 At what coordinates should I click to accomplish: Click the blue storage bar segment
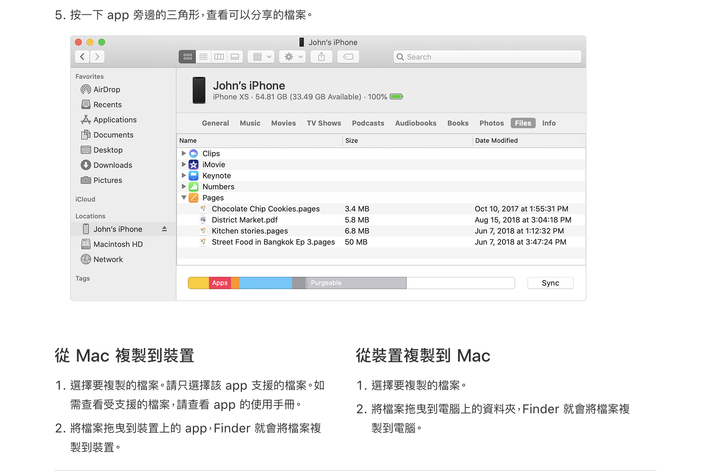click(x=265, y=283)
